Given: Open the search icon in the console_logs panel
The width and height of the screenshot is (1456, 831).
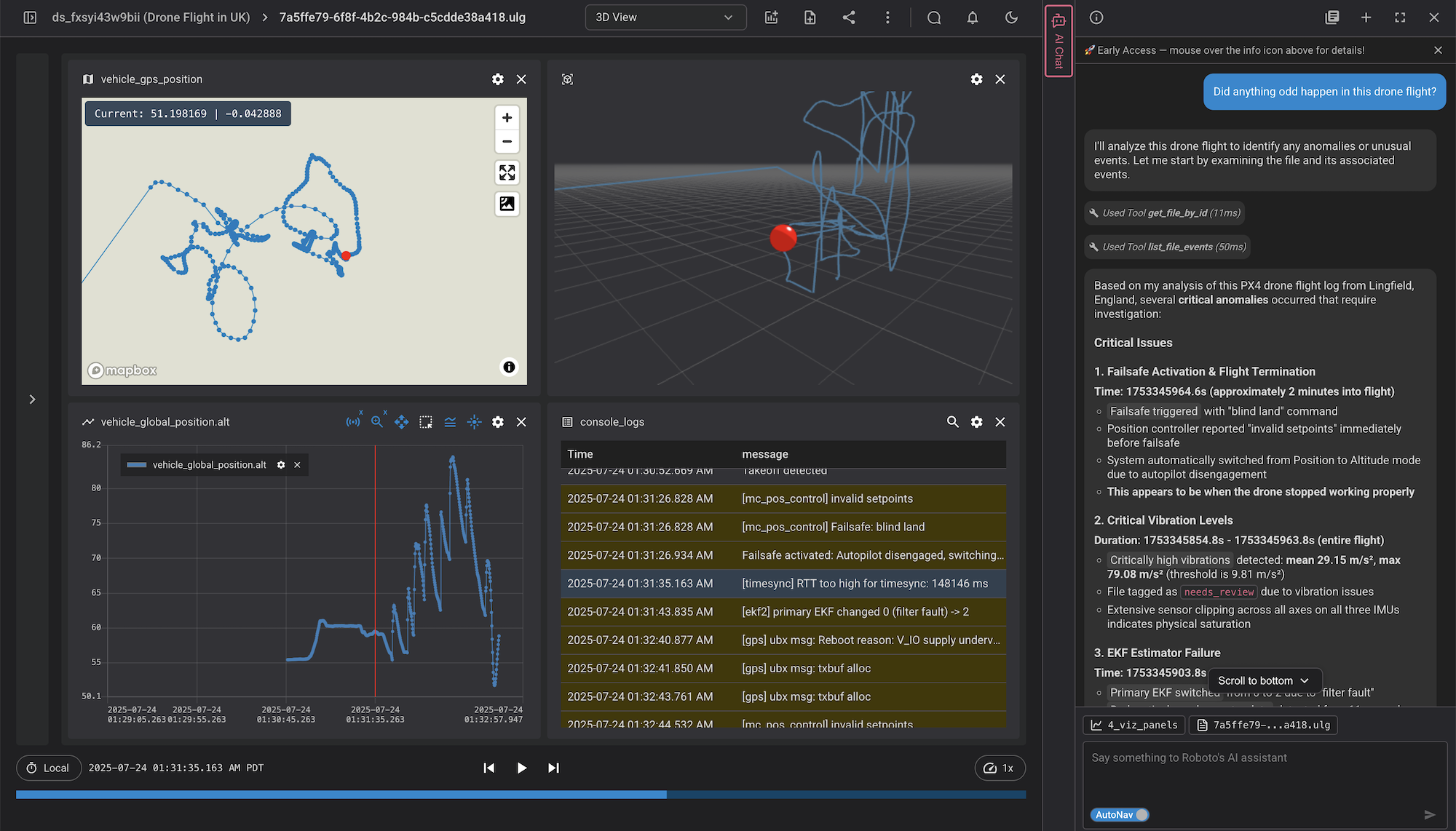Looking at the screenshot, I should coord(952,422).
